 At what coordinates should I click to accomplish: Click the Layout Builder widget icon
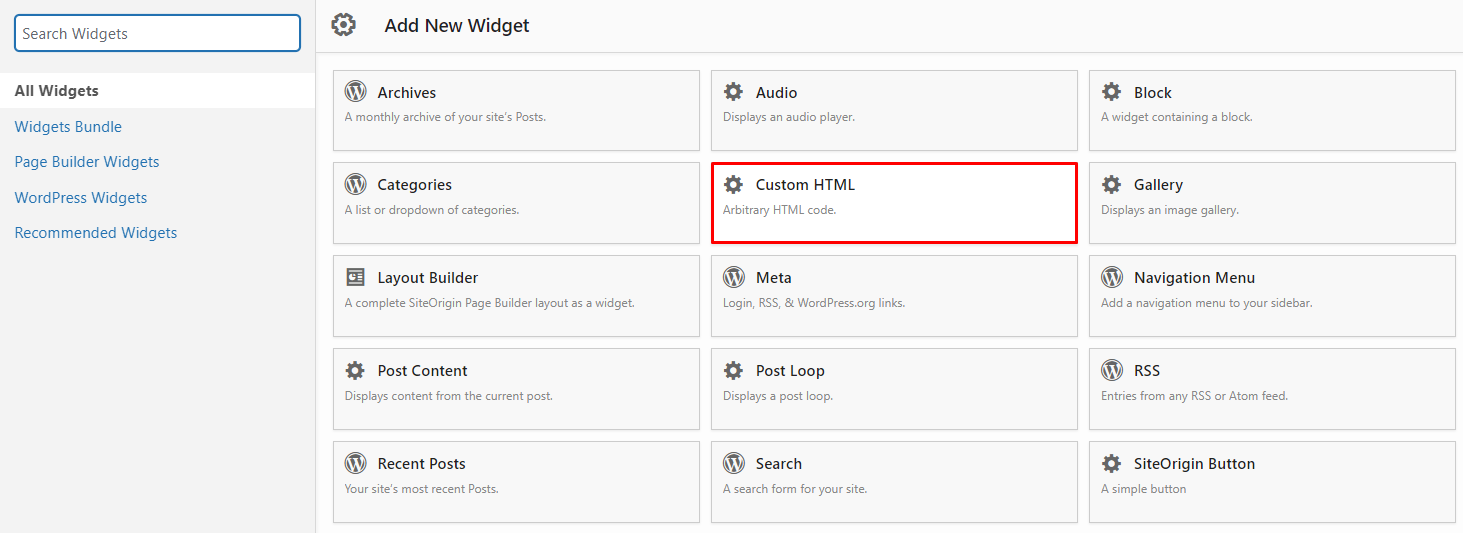pyautogui.click(x=355, y=277)
